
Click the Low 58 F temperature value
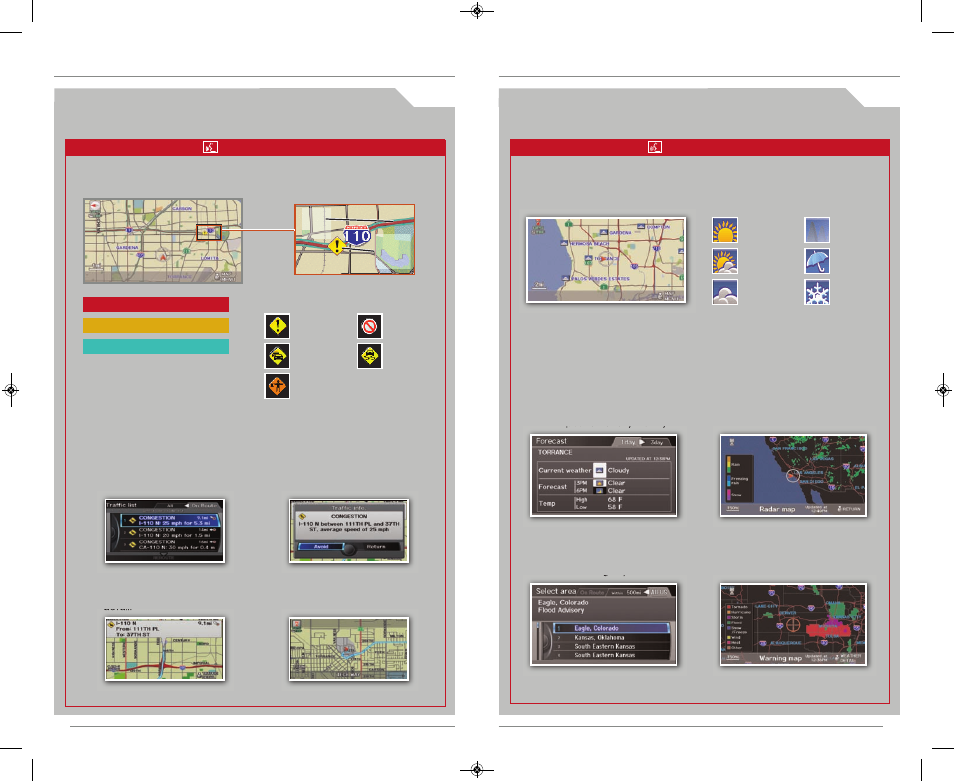click(x=615, y=507)
